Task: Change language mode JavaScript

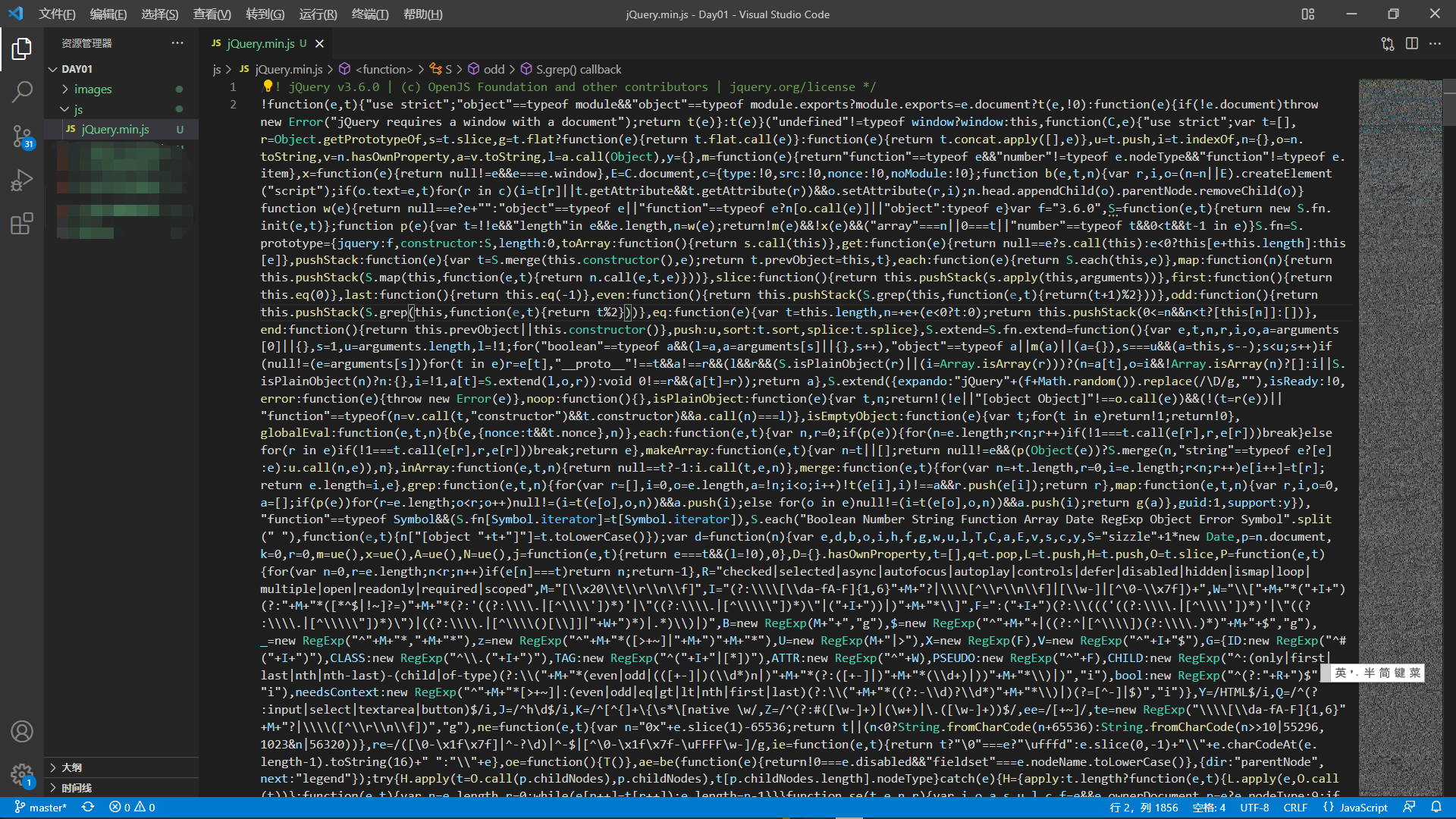Action: 1356,808
